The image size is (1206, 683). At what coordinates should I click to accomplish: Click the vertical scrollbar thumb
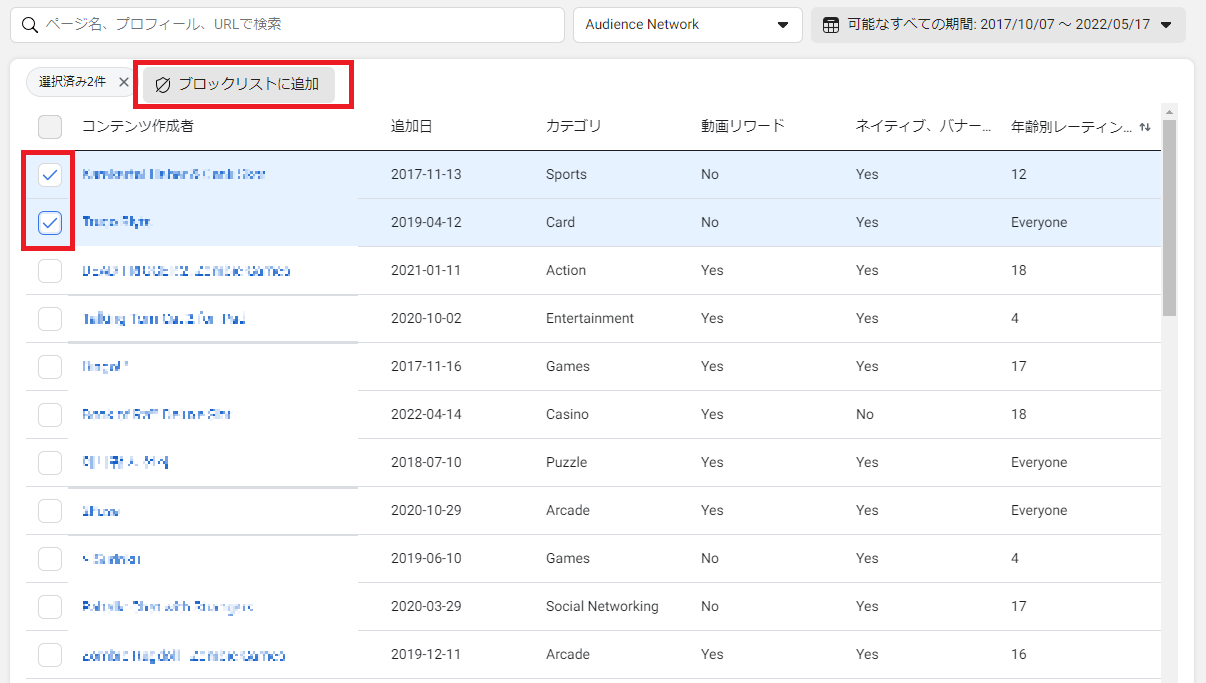click(1169, 215)
